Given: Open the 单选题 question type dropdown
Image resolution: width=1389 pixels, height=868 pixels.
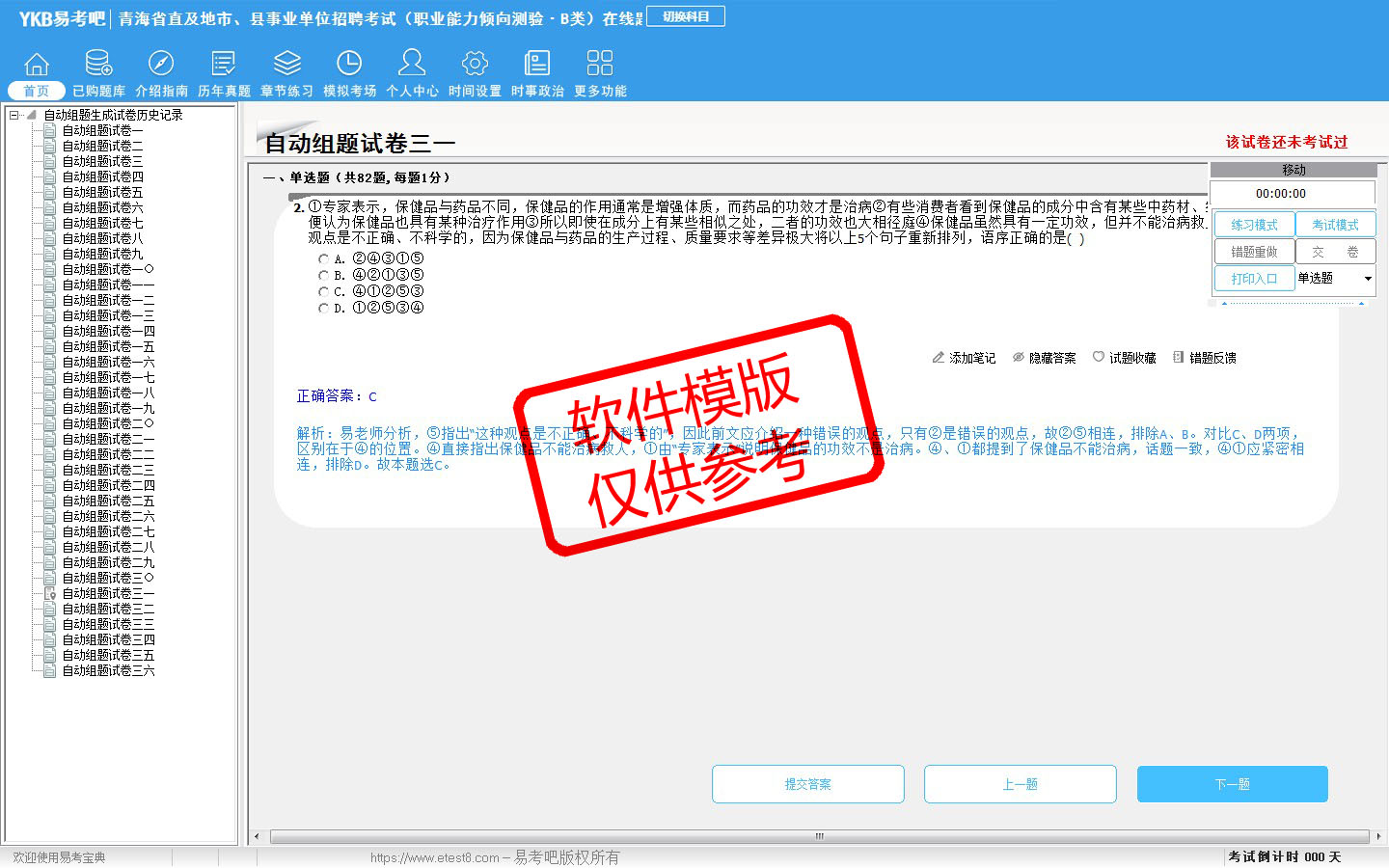Looking at the screenshot, I should click(x=1367, y=279).
